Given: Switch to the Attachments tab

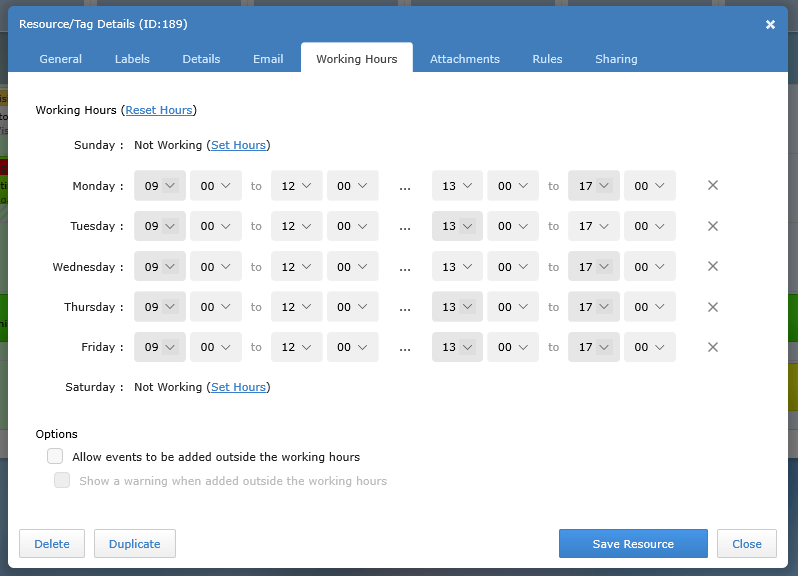Looking at the screenshot, I should coord(465,59).
